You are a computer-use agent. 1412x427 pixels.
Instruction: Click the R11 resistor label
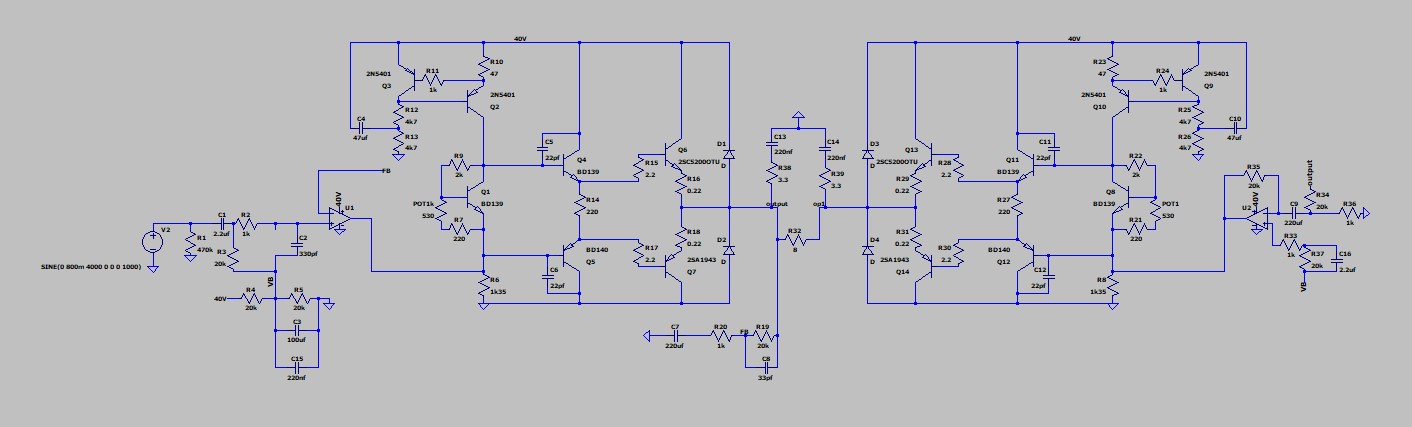(x=433, y=71)
